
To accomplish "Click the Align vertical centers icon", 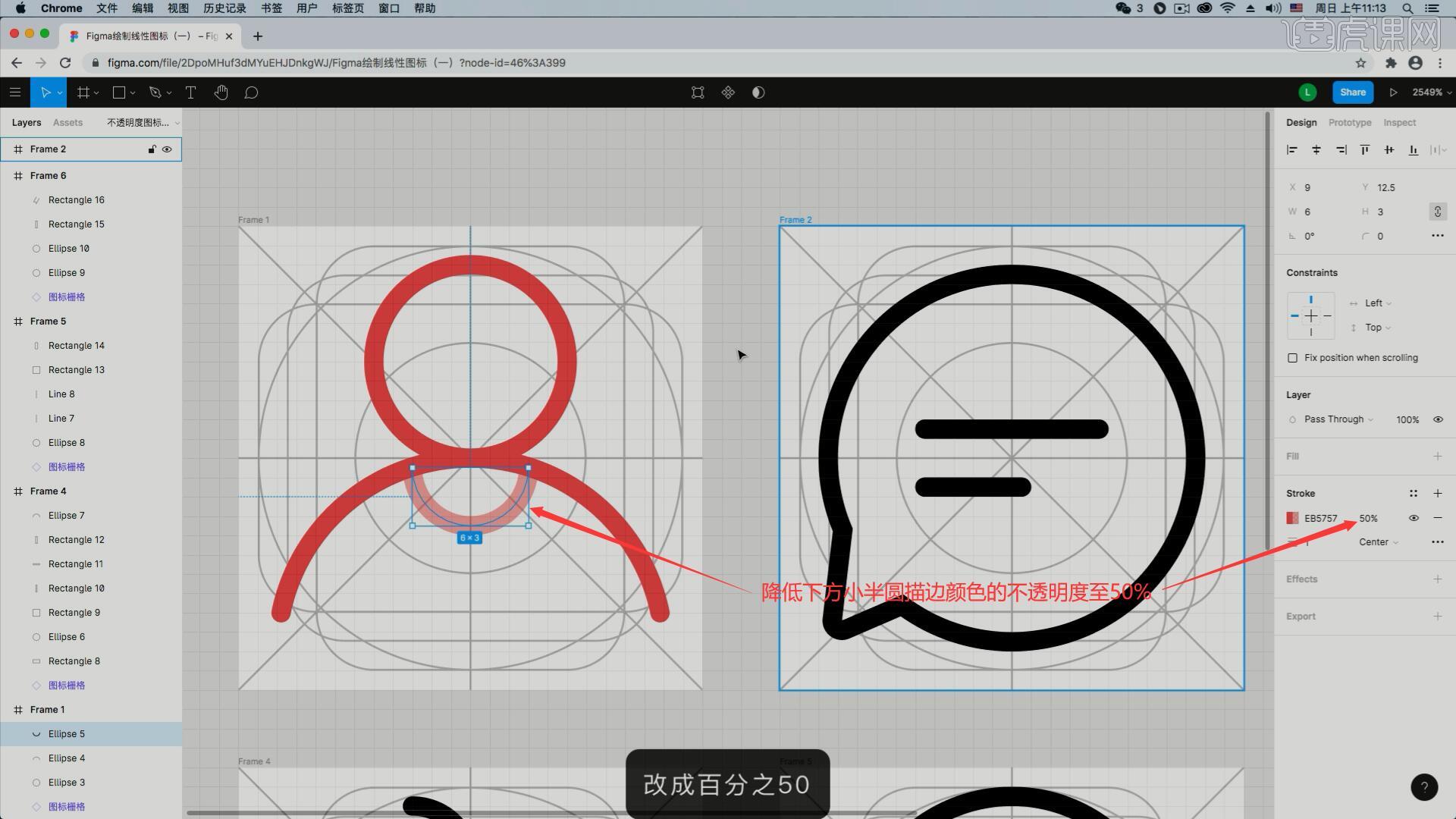I will click(1389, 150).
